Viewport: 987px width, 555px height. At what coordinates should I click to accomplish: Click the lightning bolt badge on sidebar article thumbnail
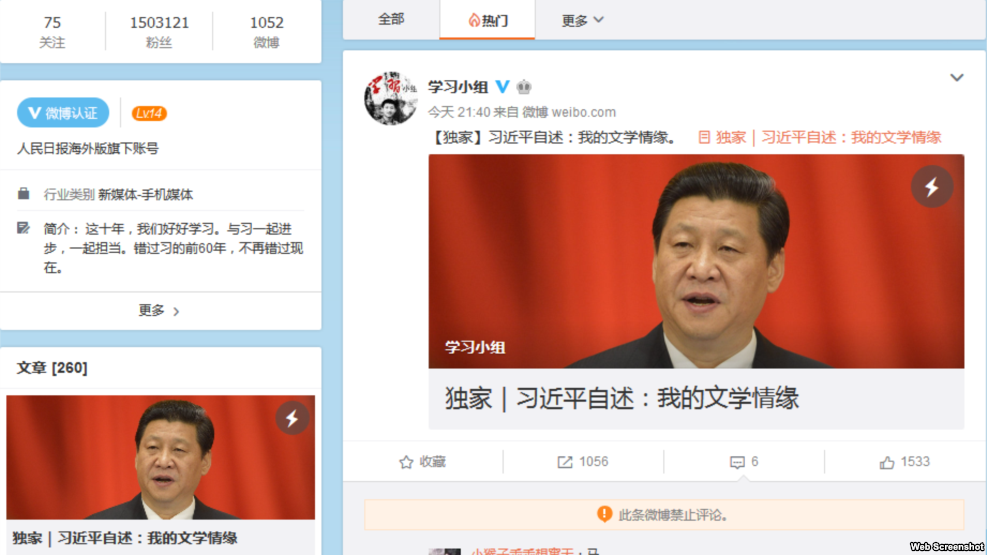[x=292, y=418]
